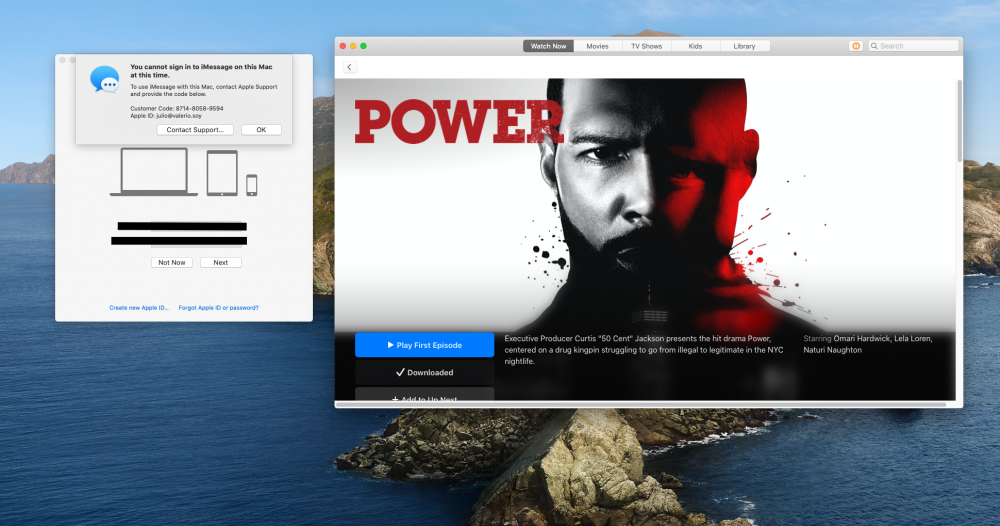Image resolution: width=1000 pixels, height=526 pixels.
Task: Click the Power description starting 'Executive Producer'
Action: coord(644,350)
